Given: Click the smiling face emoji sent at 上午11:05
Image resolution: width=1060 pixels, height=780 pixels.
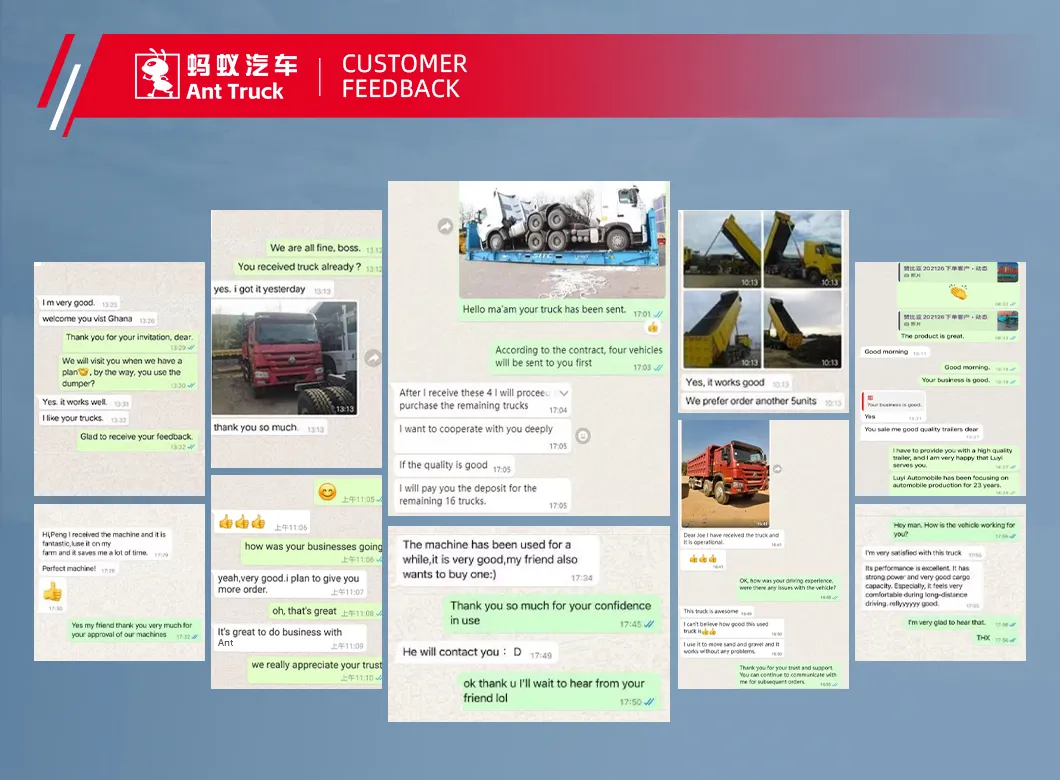Looking at the screenshot, I should point(327,492).
